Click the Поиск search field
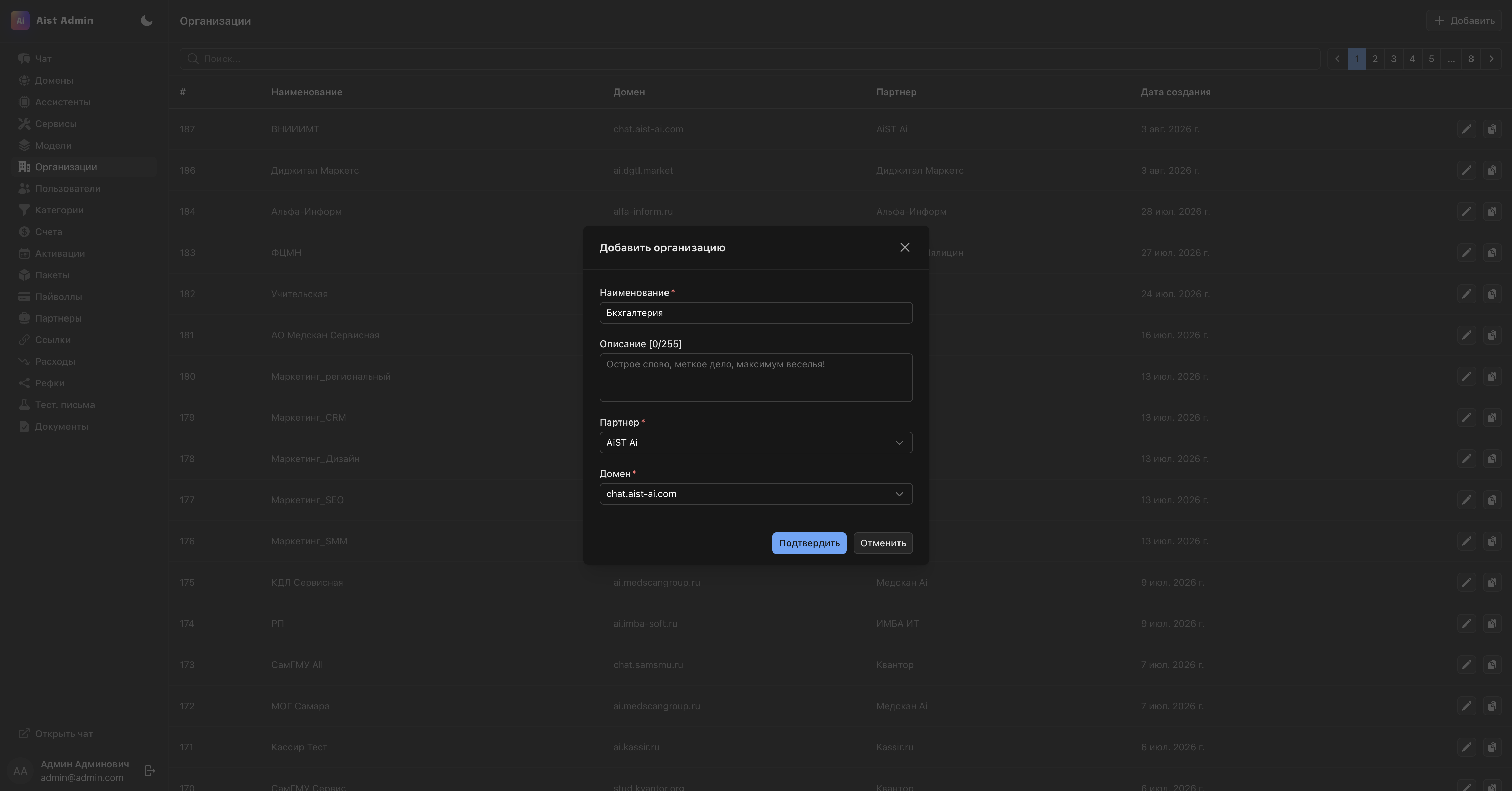The image size is (1512, 791). [750, 59]
